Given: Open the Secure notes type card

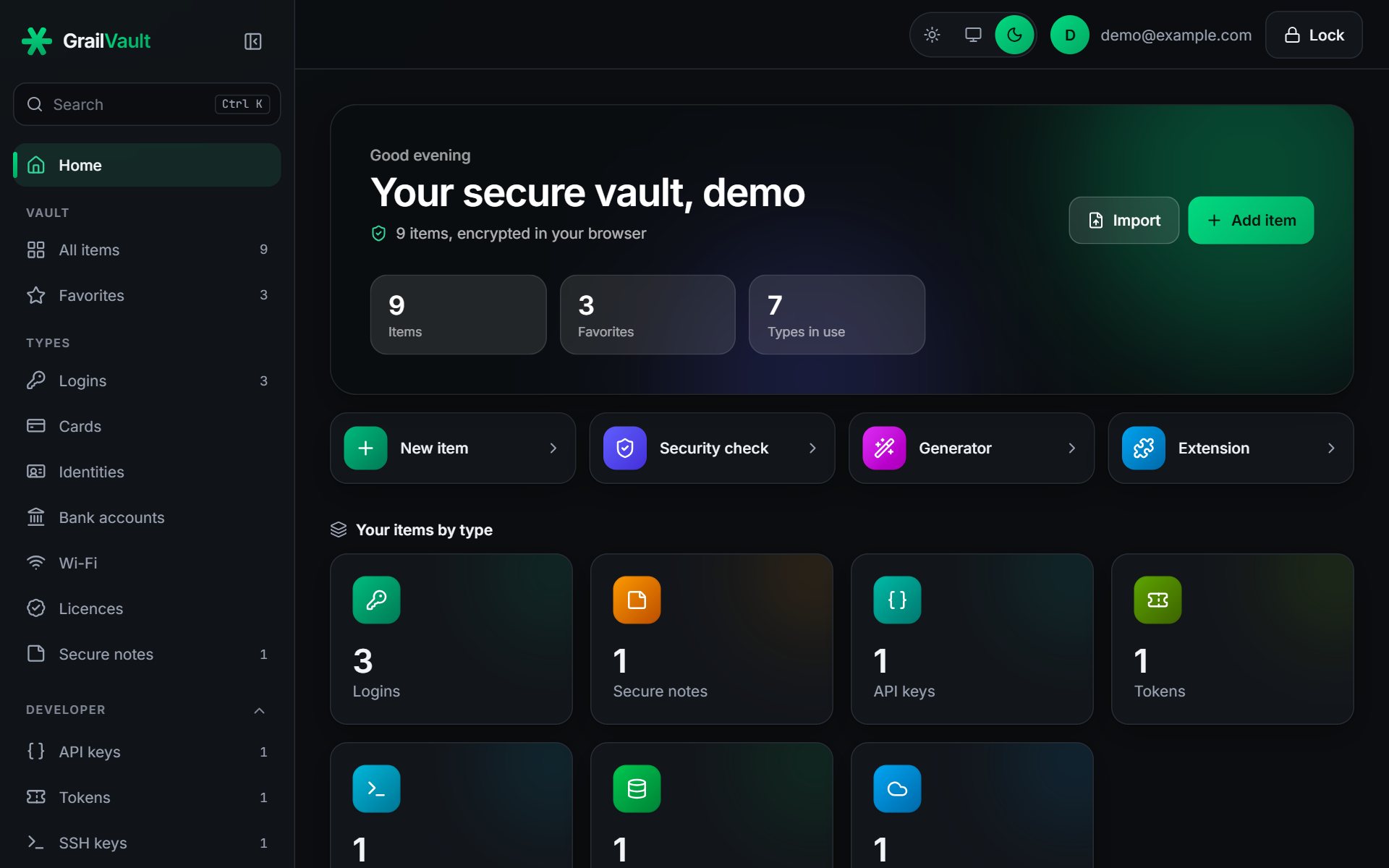Looking at the screenshot, I should coord(712,639).
